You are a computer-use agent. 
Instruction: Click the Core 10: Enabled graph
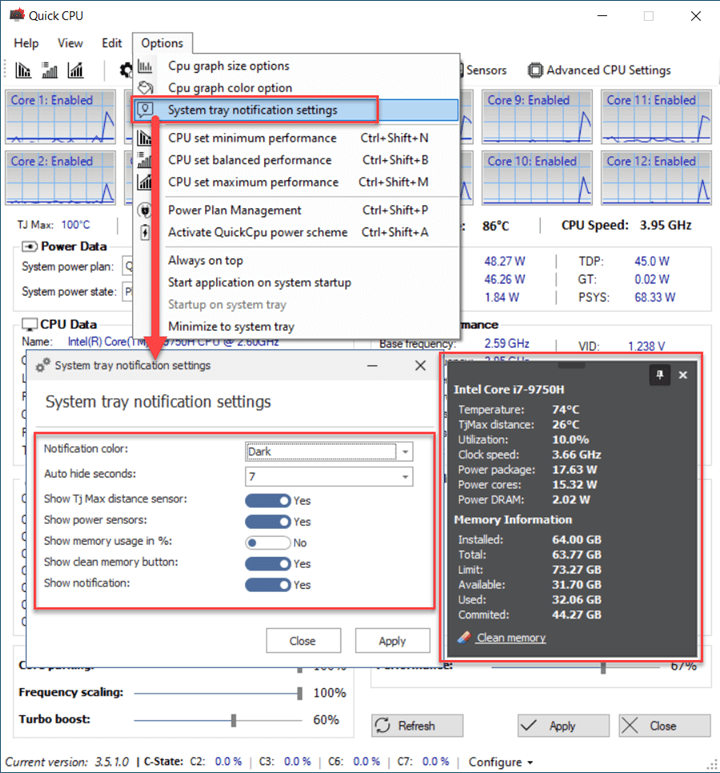tap(537, 178)
